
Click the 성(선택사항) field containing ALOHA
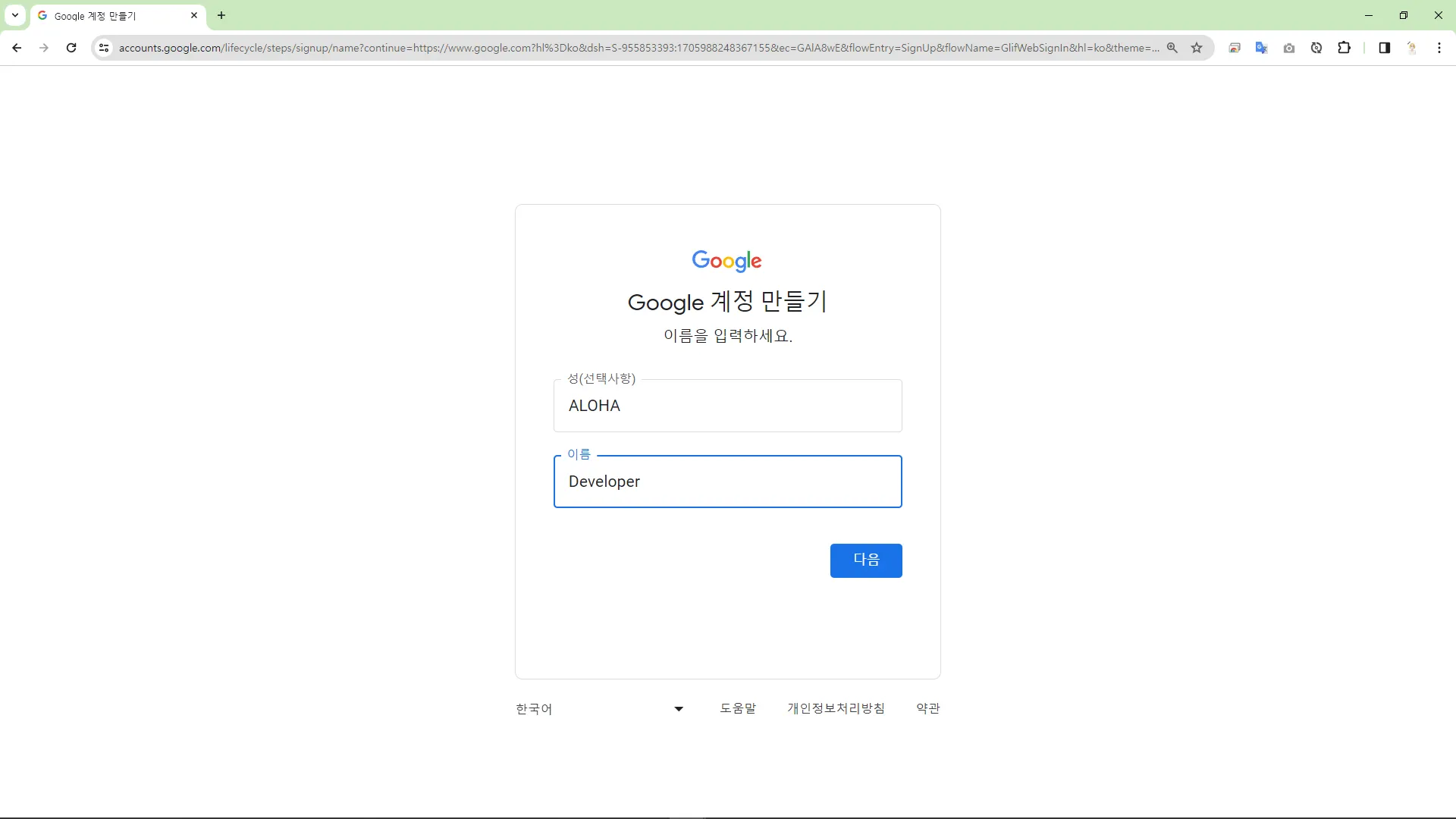coord(727,406)
